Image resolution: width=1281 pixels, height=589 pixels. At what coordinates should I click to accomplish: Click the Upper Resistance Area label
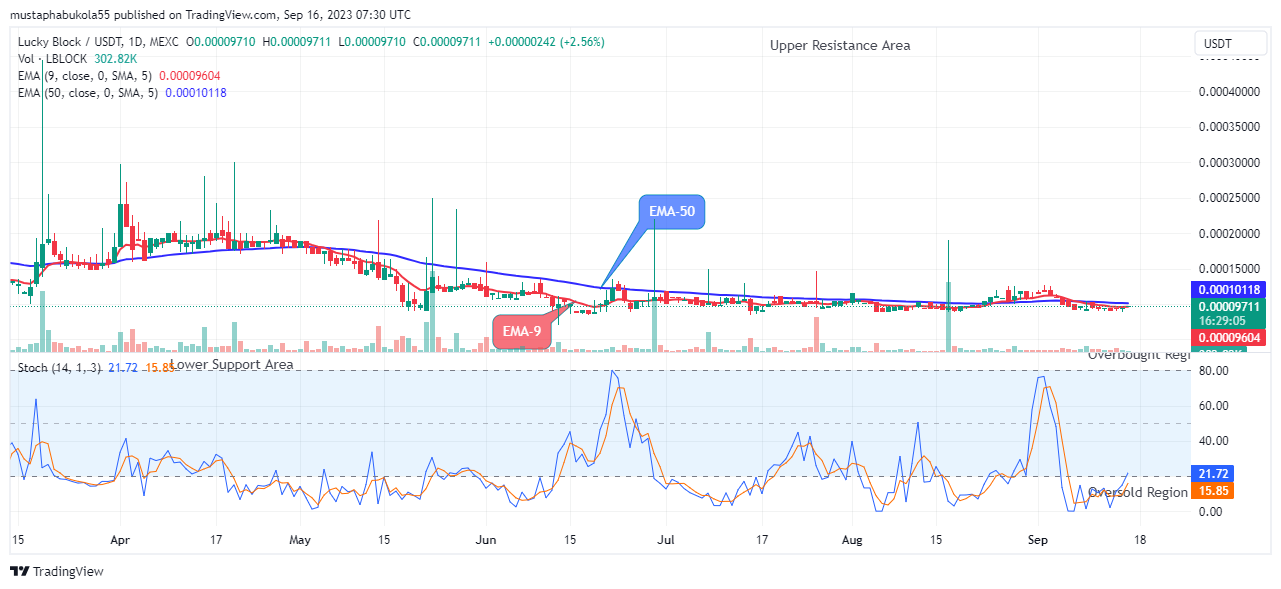pyautogui.click(x=840, y=45)
